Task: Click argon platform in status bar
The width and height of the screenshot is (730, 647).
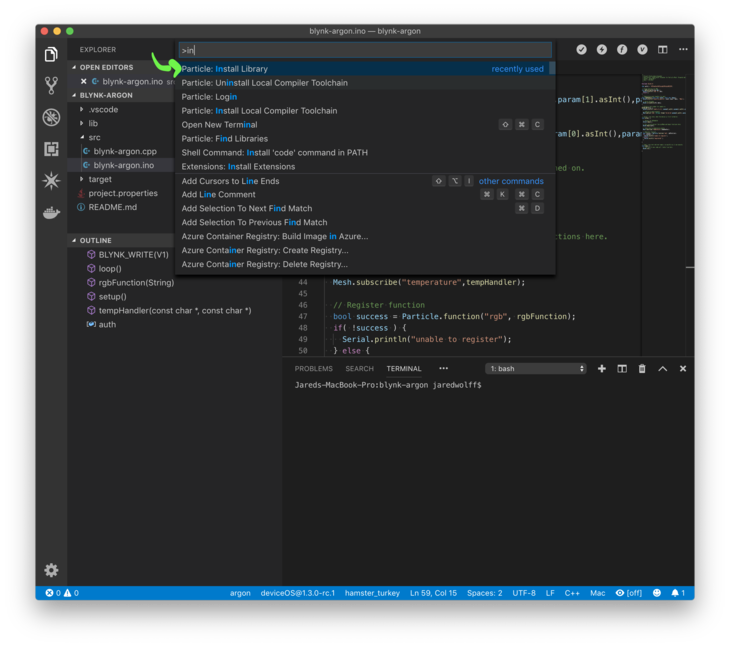Action: point(240,593)
